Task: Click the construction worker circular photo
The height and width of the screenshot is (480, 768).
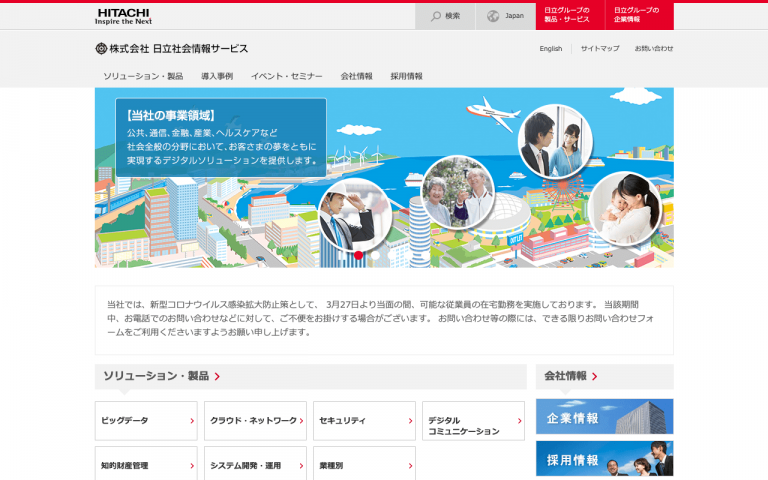Action: [355, 217]
